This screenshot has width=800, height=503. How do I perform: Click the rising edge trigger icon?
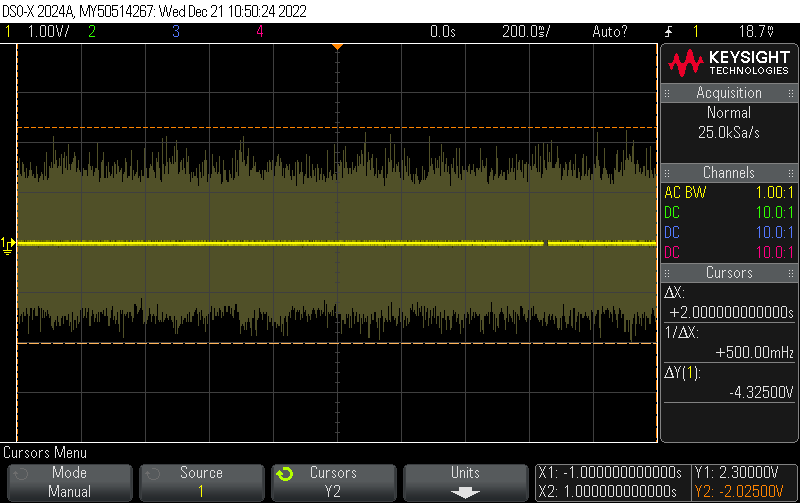coord(668,32)
